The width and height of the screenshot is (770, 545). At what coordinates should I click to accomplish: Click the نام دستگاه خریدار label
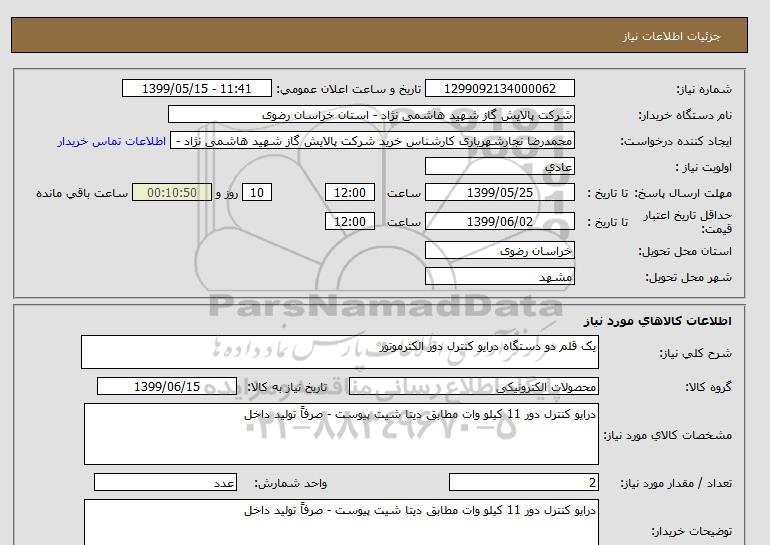[x=685, y=115]
